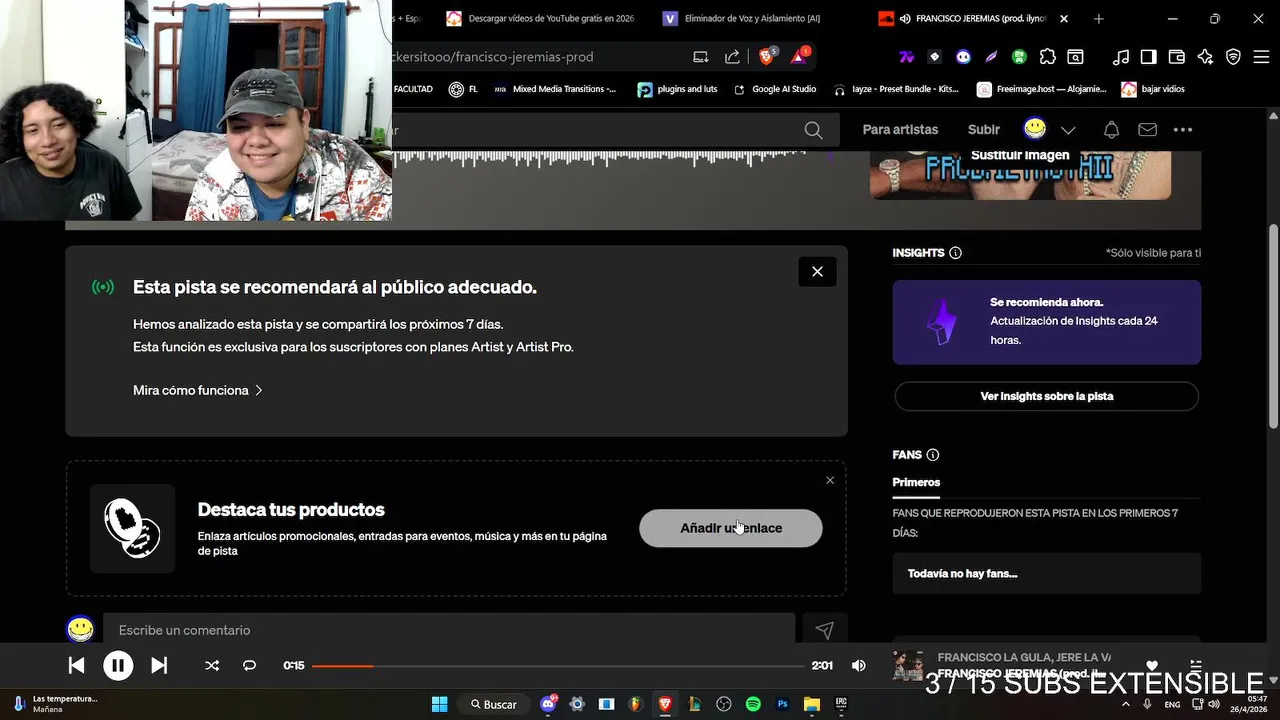Open the three-dots more menu in header
1280x720 pixels.
tap(1183, 130)
